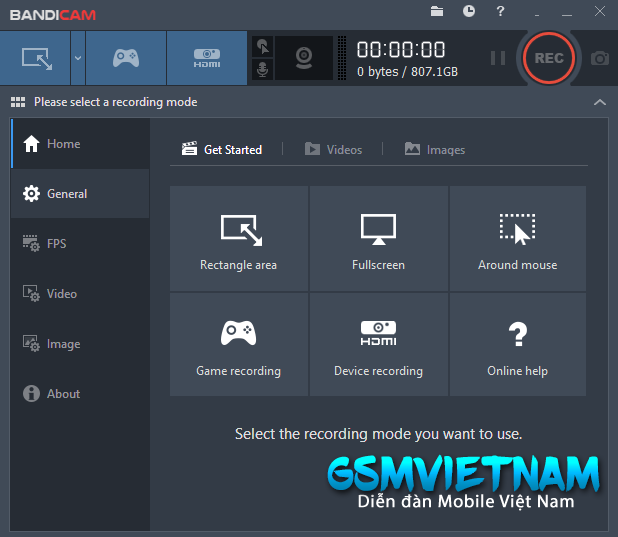Click the video settings icon in sidebar
The width and height of the screenshot is (618, 537).
pos(31,293)
